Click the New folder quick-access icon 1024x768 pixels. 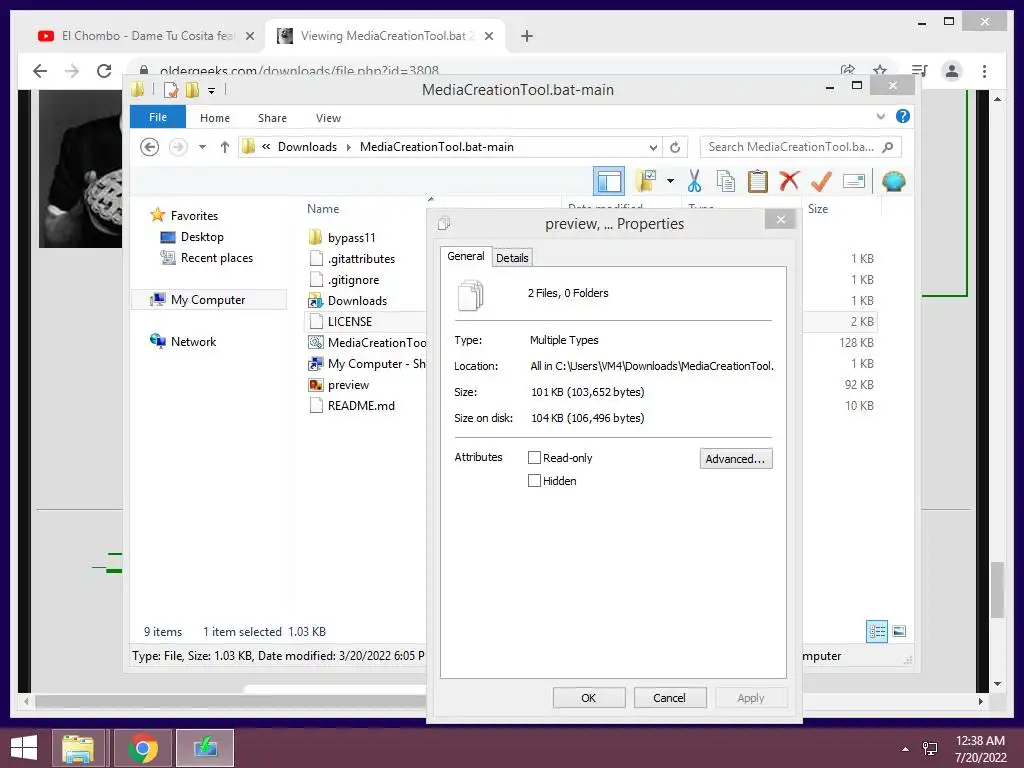point(192,89)
